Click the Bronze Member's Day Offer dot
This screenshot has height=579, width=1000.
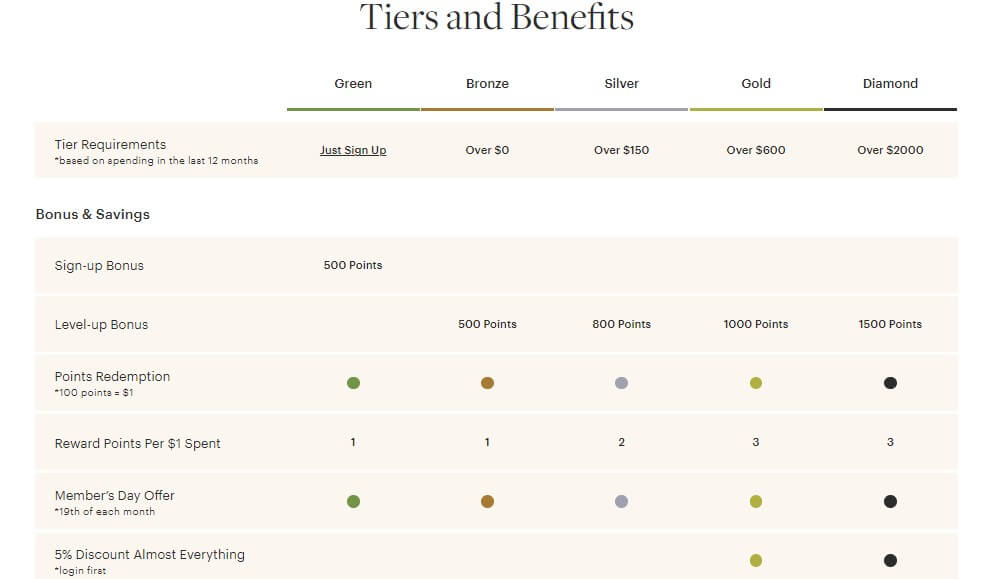point(487,501)
